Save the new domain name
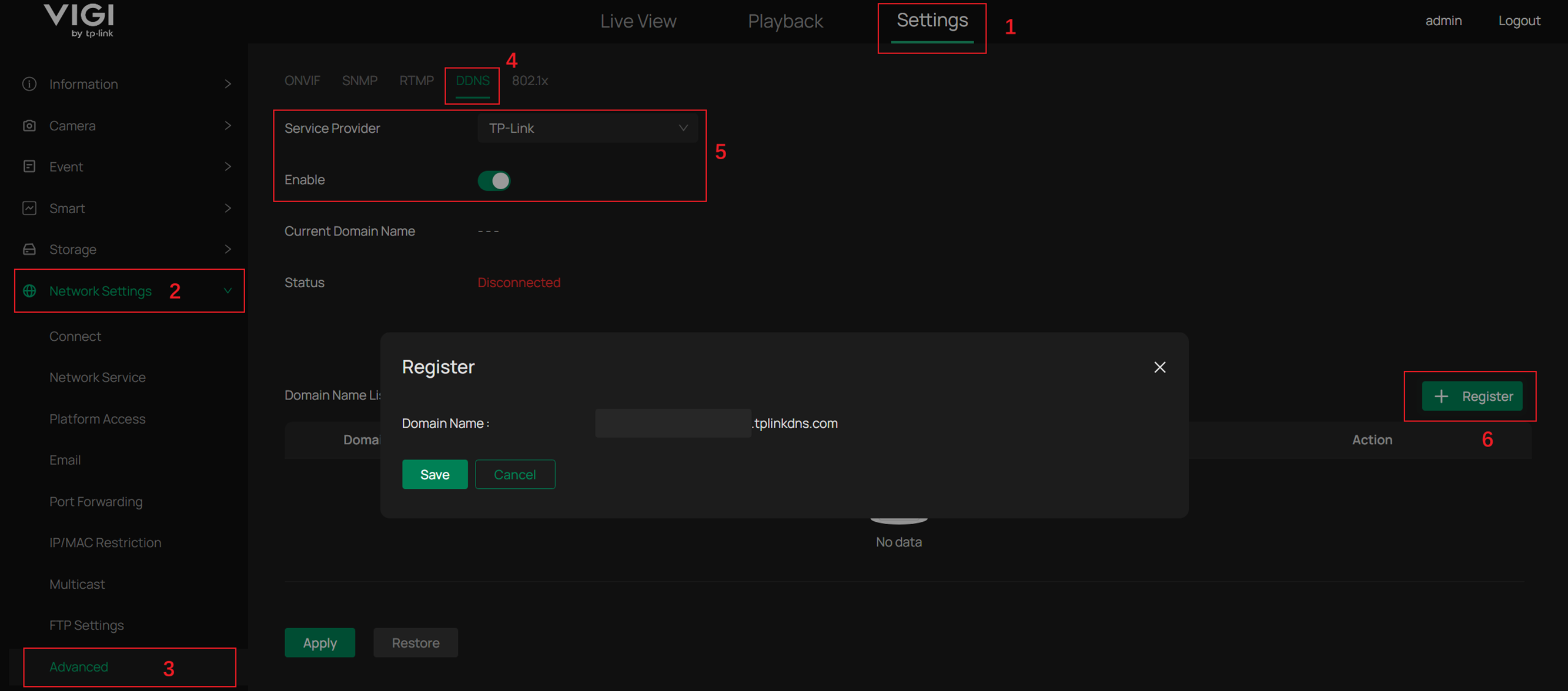1568x691 pixels. click(x=434, y=474)
